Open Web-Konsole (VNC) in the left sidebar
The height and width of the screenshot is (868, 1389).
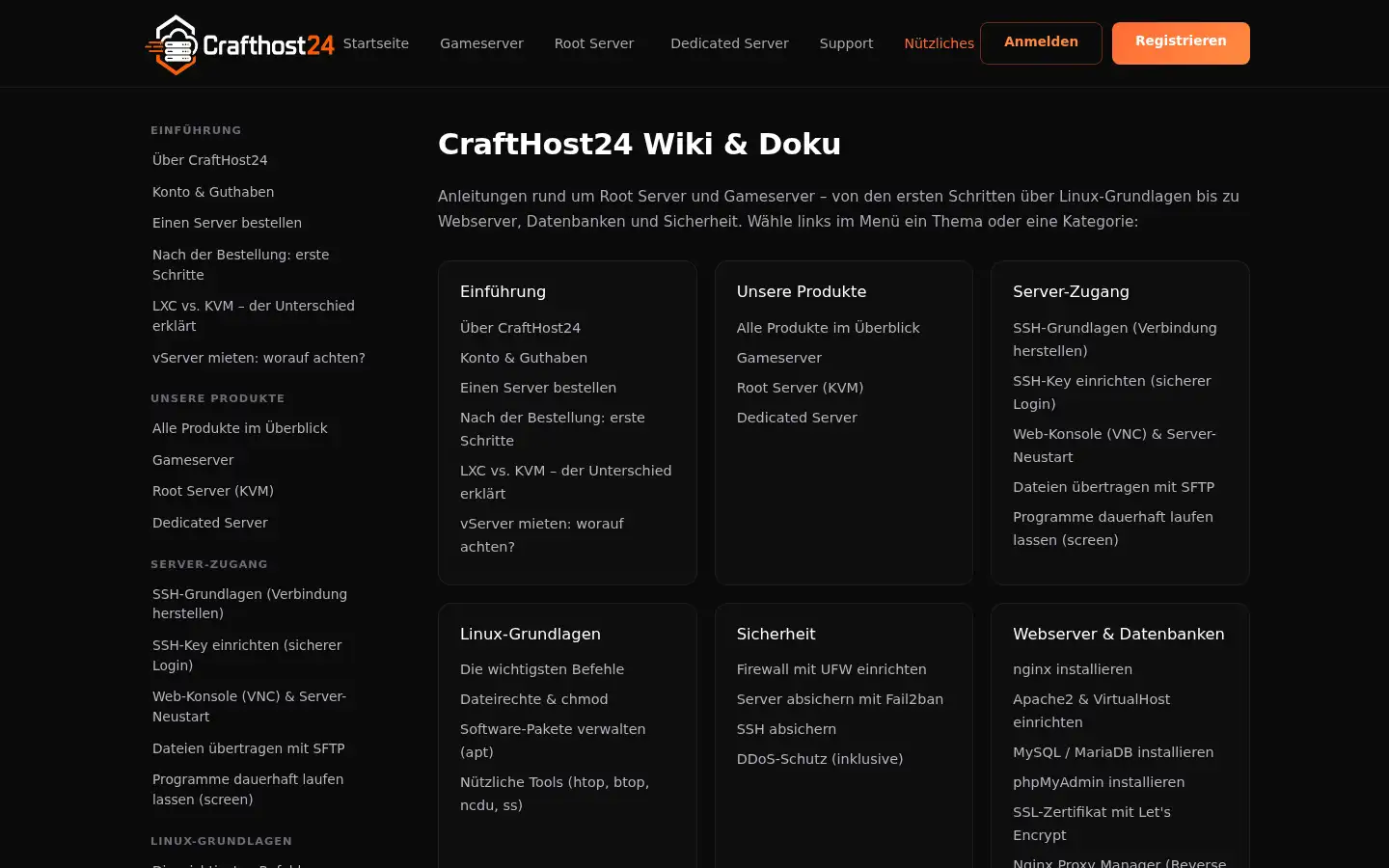(249, 706)
